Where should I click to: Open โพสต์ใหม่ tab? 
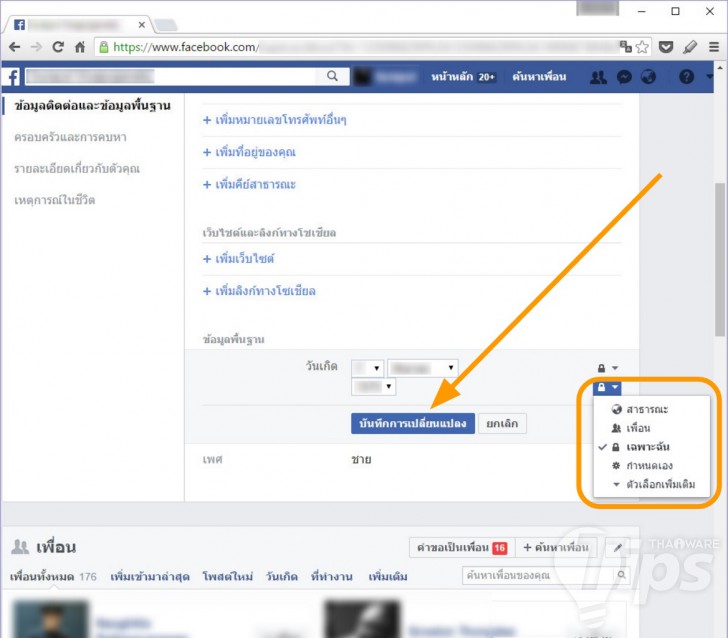[x=228, y=577]
